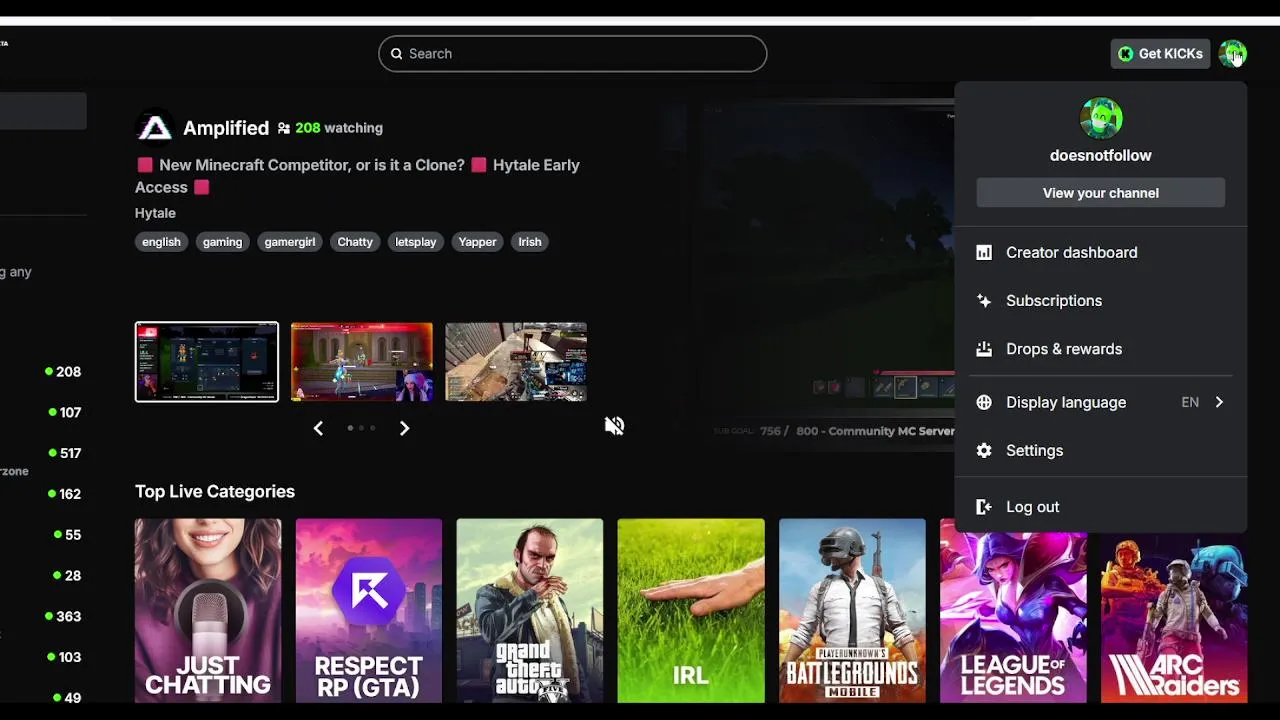Viewport: 1280px width, 720px height.
Task: Open League of Legends category card
Action: click(x=1013, y=611)
